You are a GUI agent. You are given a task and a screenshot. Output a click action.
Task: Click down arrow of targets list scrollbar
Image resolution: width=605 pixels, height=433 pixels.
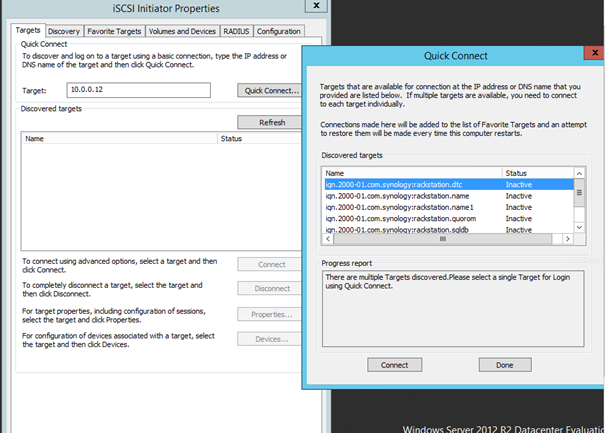tap(579, 228)
